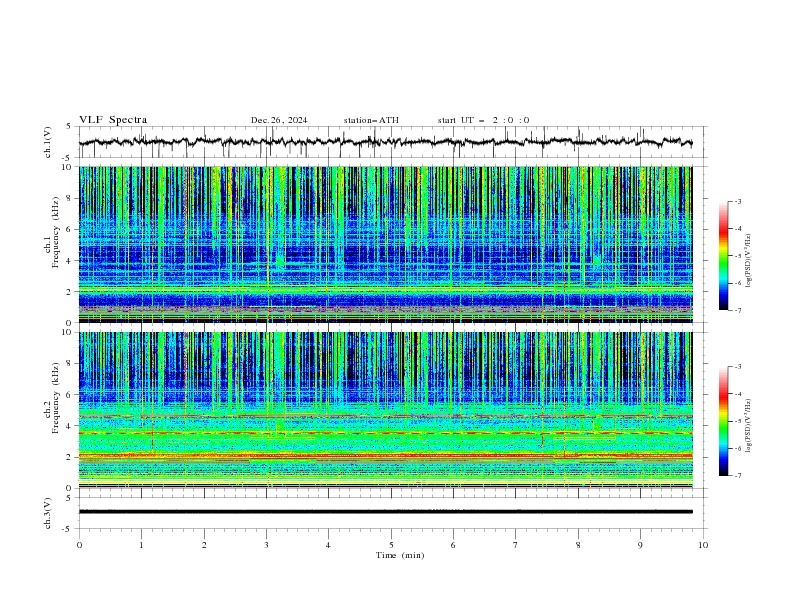Click the ch.1 panel's PSD color bar
Image resolution: width=792 pixels, height=612 pixels.
click(723, 256)
